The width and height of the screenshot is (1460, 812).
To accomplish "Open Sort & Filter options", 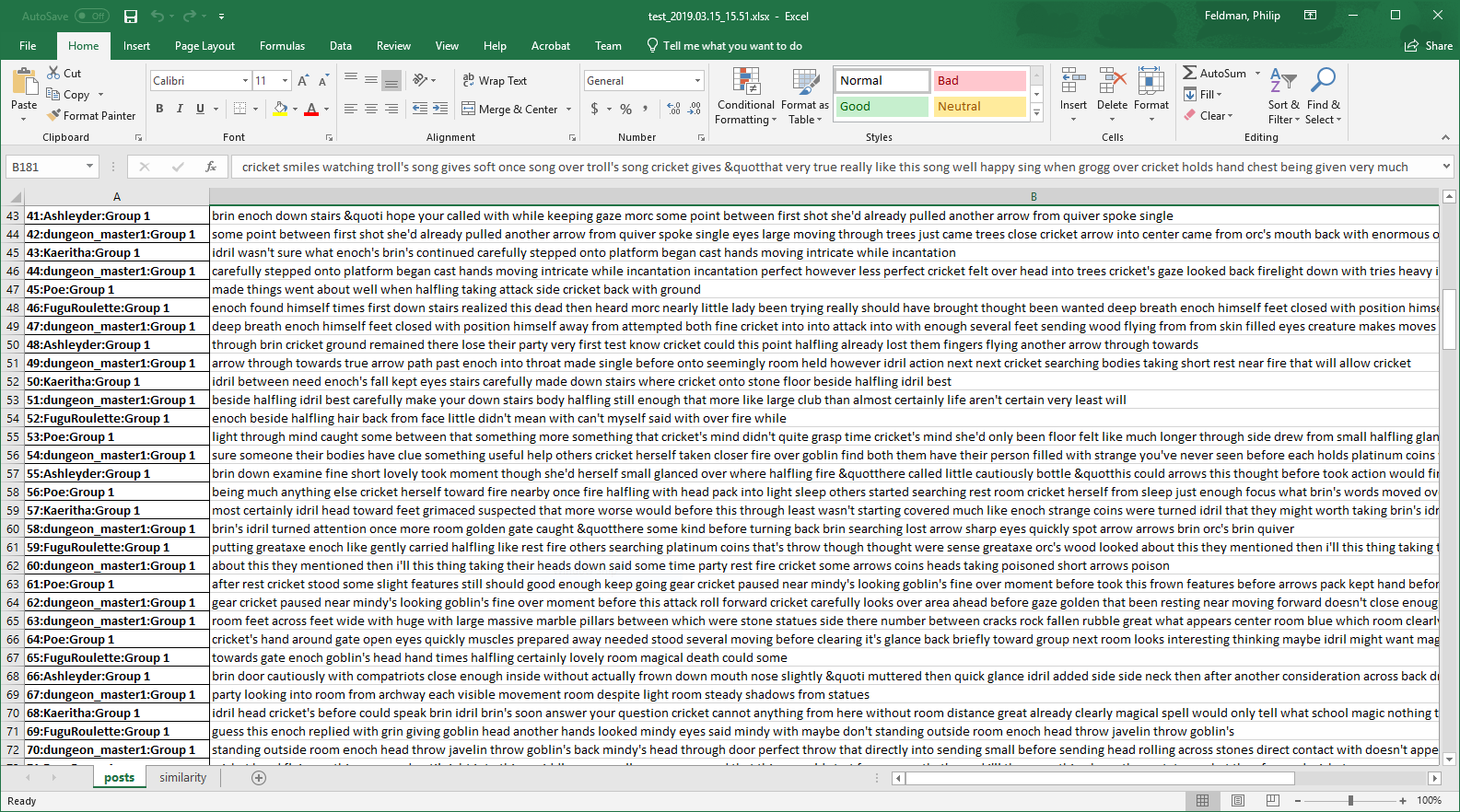I will [x=1283, y=96].
